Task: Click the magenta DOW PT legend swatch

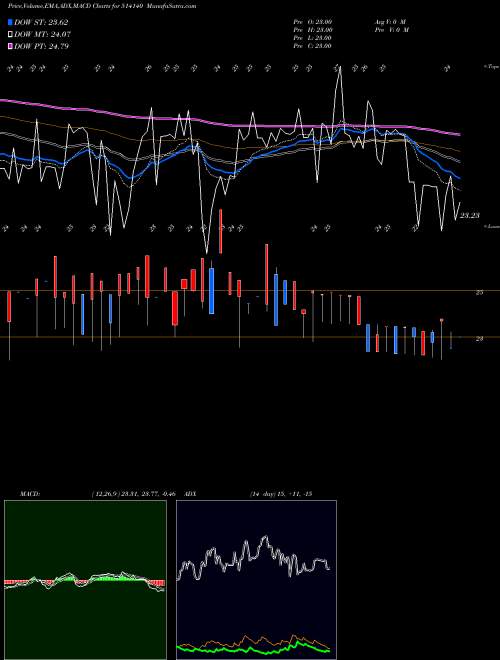Action: pos(11,47)
